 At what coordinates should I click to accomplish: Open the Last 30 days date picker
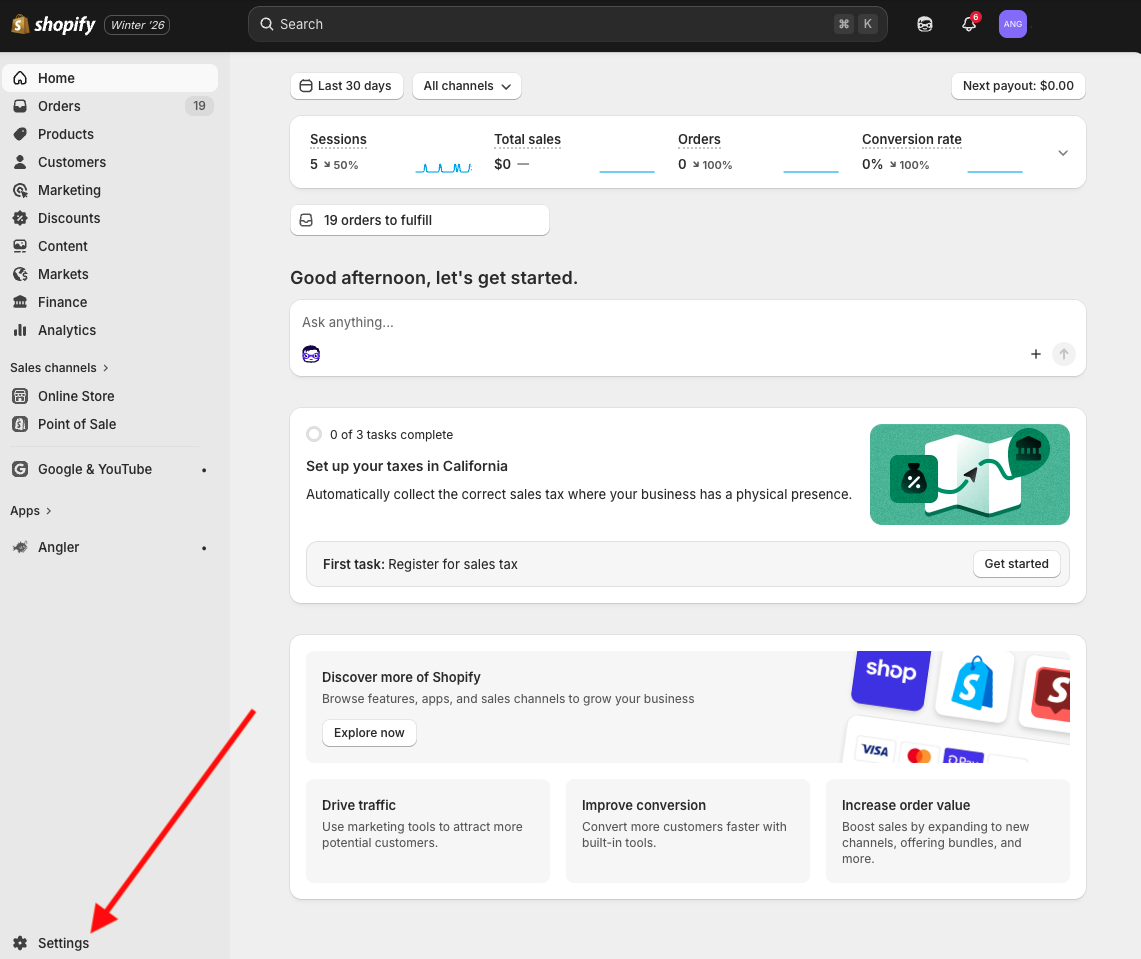[x=346, y=86]
